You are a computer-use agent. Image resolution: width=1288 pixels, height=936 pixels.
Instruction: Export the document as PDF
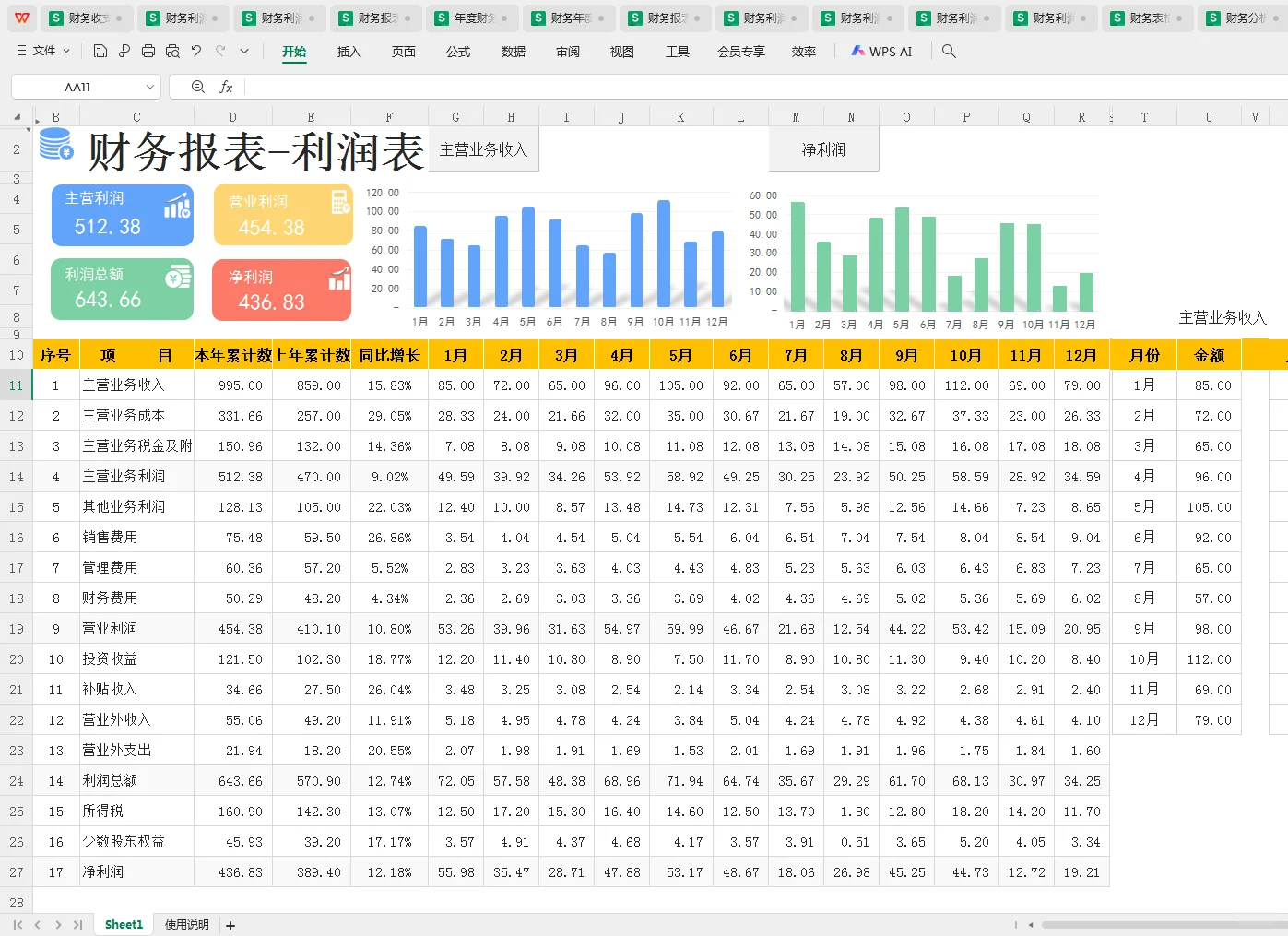pos(124,52)
